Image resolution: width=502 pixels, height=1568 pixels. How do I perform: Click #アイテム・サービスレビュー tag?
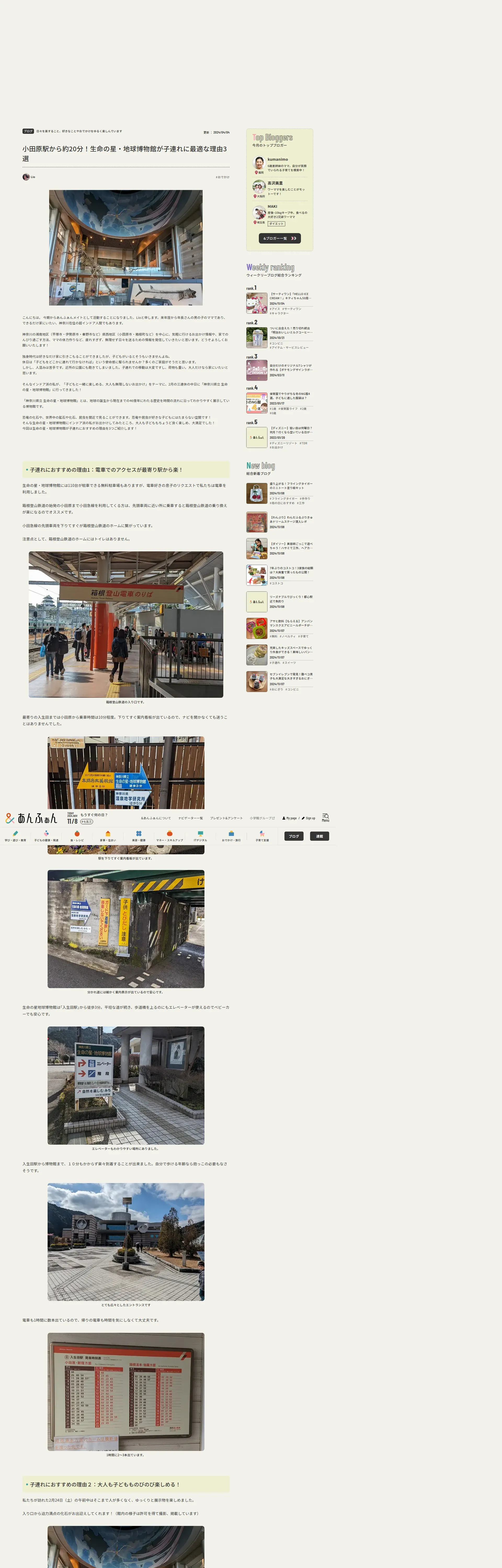pos(289,348)
